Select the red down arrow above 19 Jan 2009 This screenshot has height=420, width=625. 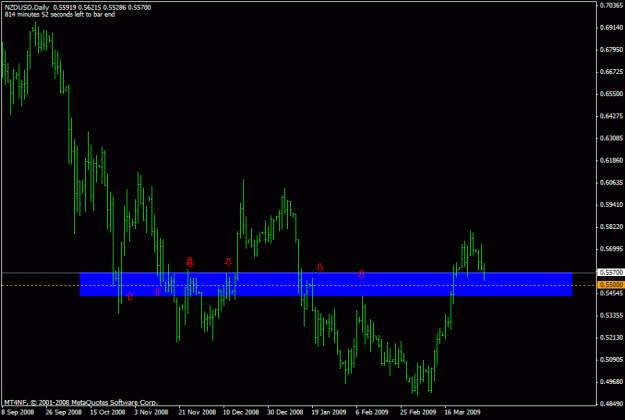[320, 267]
